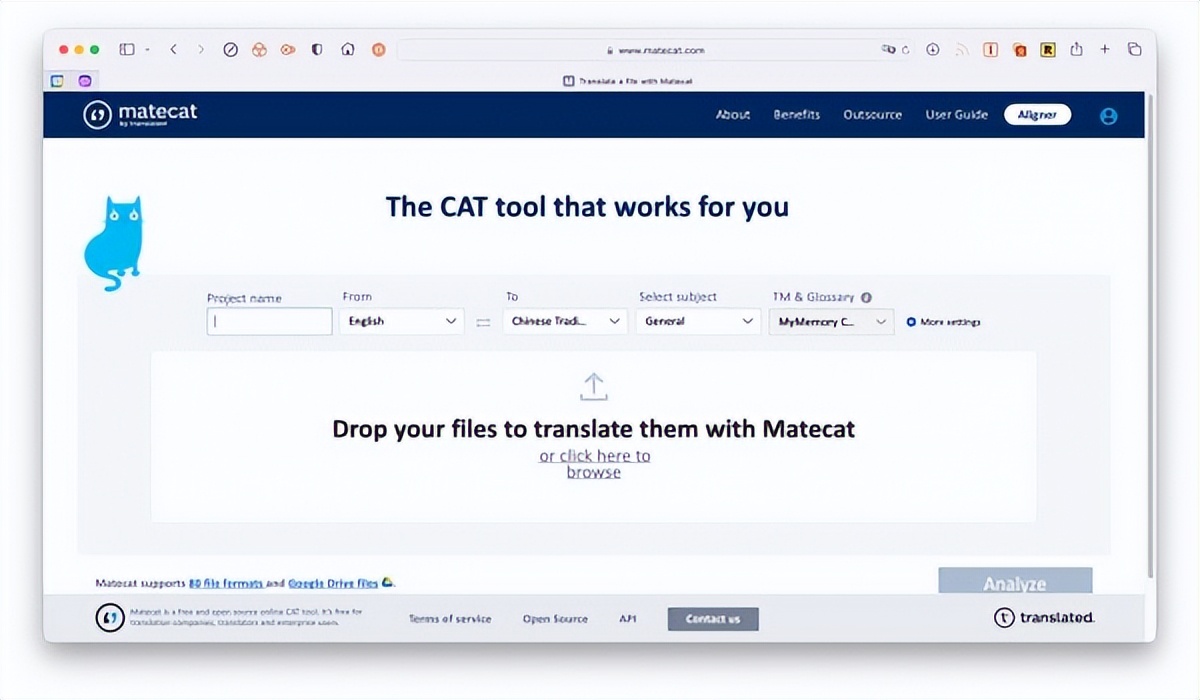Focus the Project name input field

click(269, 321)
